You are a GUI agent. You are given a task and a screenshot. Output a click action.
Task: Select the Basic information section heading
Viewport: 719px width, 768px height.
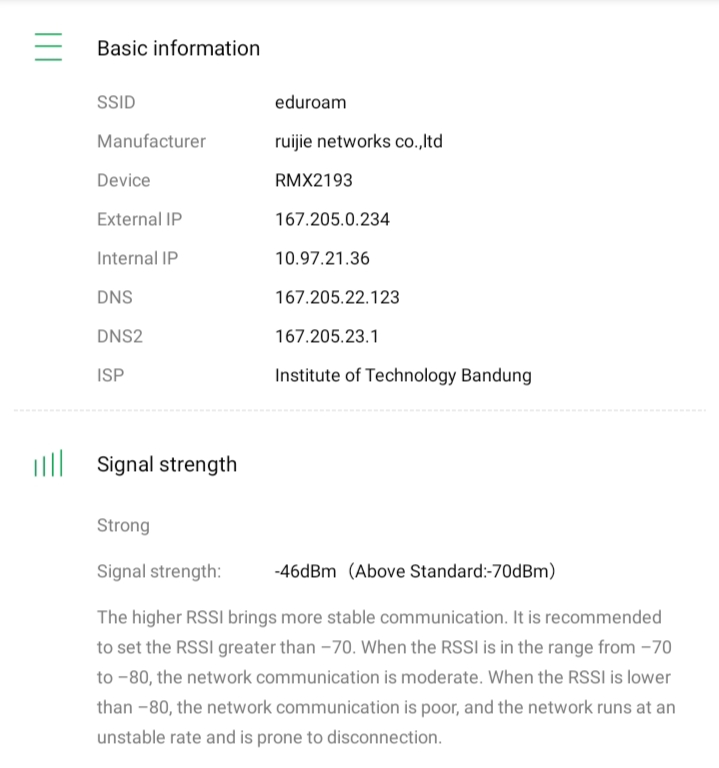[x=178, y=48]
